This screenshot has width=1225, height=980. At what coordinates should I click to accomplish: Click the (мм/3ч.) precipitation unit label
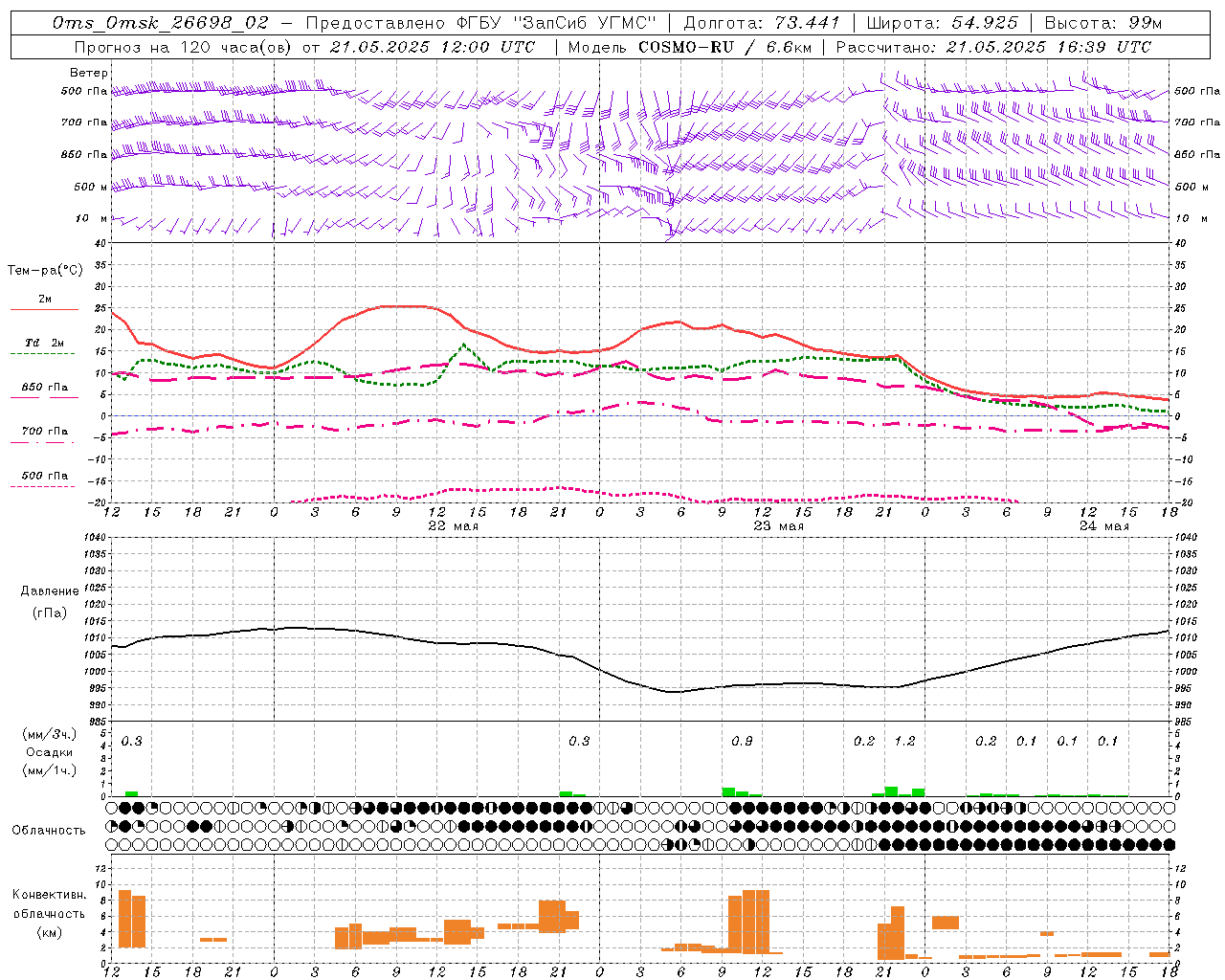50,734
